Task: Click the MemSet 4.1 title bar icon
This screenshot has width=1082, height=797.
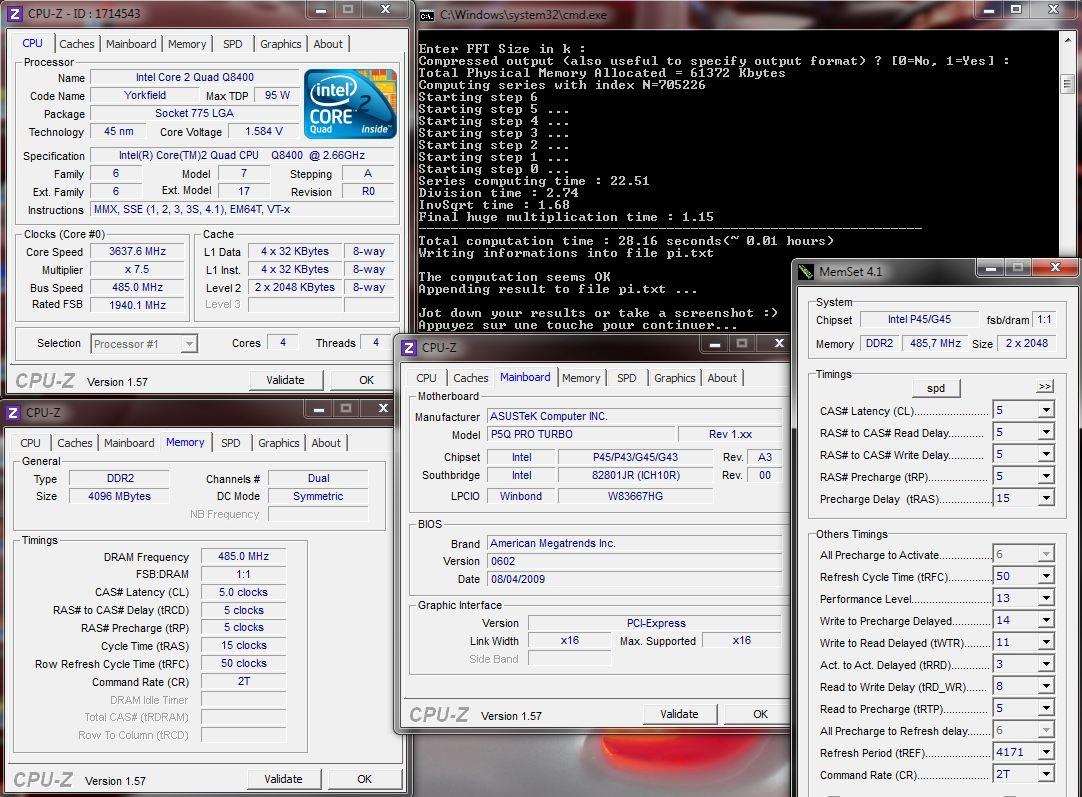Action: click(x=806, y=272)
